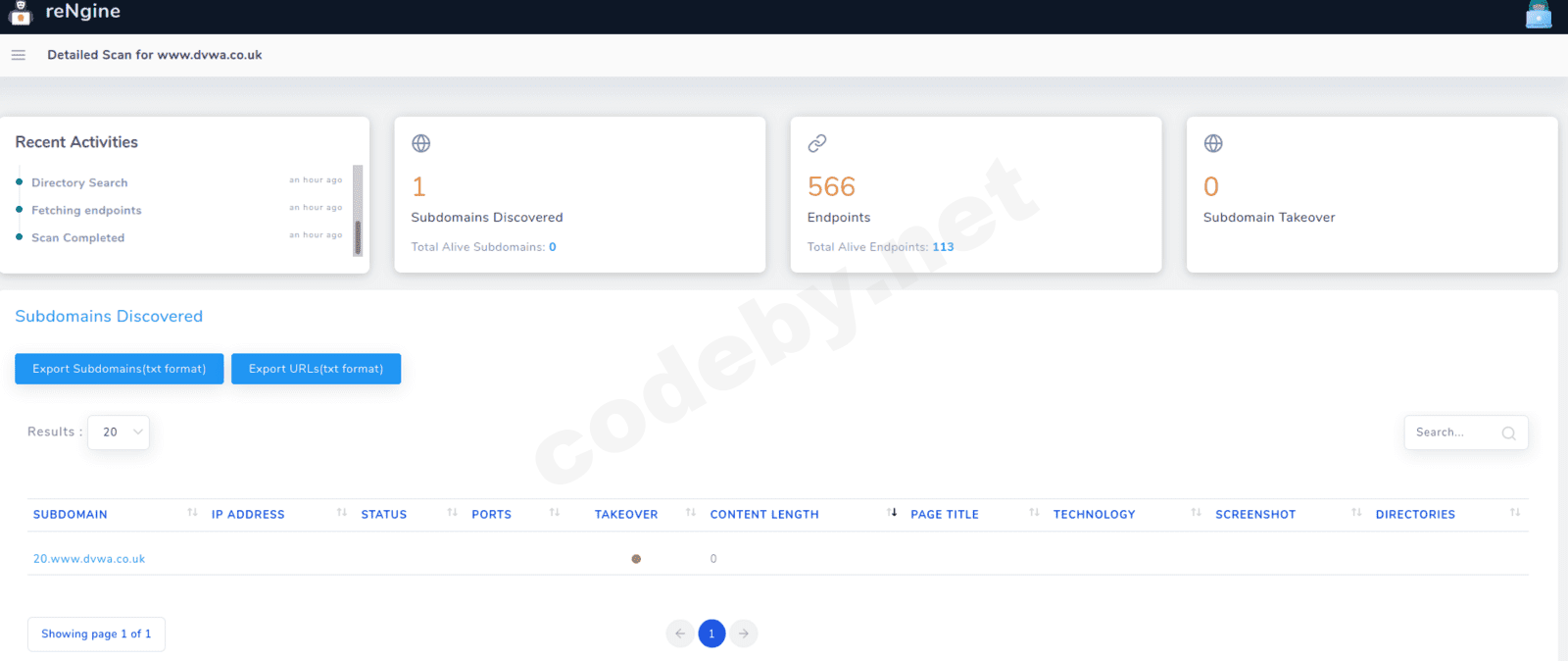Open the hamburger sidebar menu
The image size is (1568, 661).
(x=18, y=55)
